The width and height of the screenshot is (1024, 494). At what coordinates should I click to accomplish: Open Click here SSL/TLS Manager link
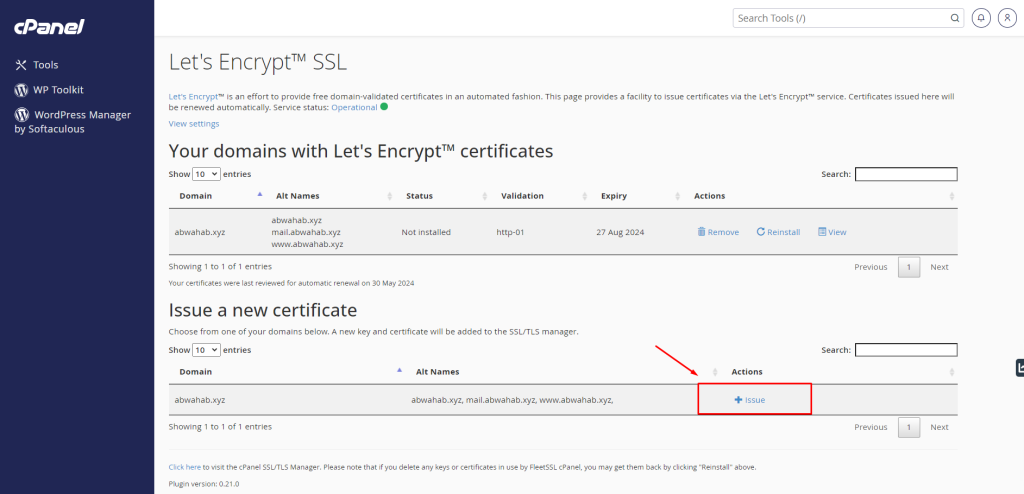click(185, 468)
